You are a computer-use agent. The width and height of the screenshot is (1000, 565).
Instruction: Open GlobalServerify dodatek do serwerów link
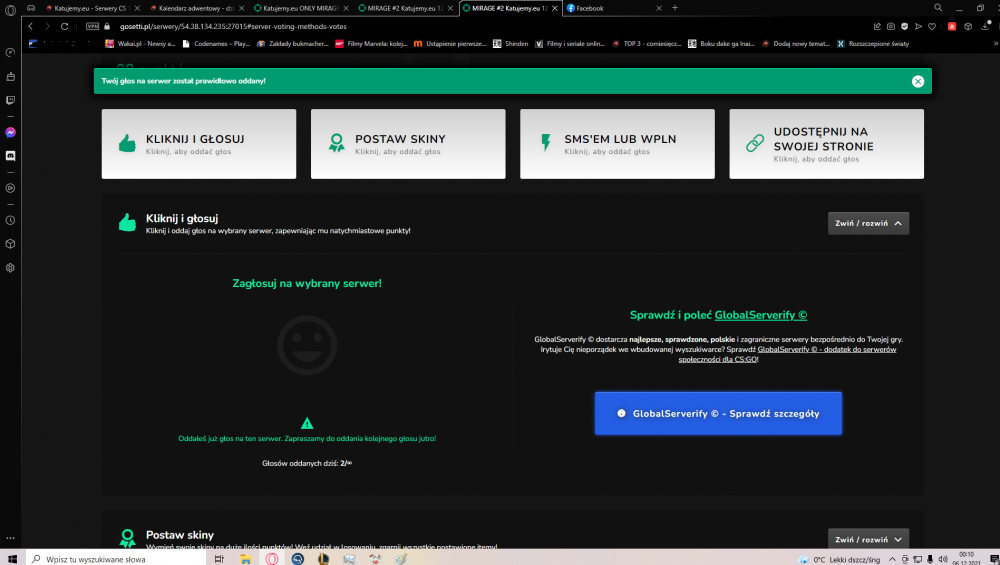[x=827, y=349]
